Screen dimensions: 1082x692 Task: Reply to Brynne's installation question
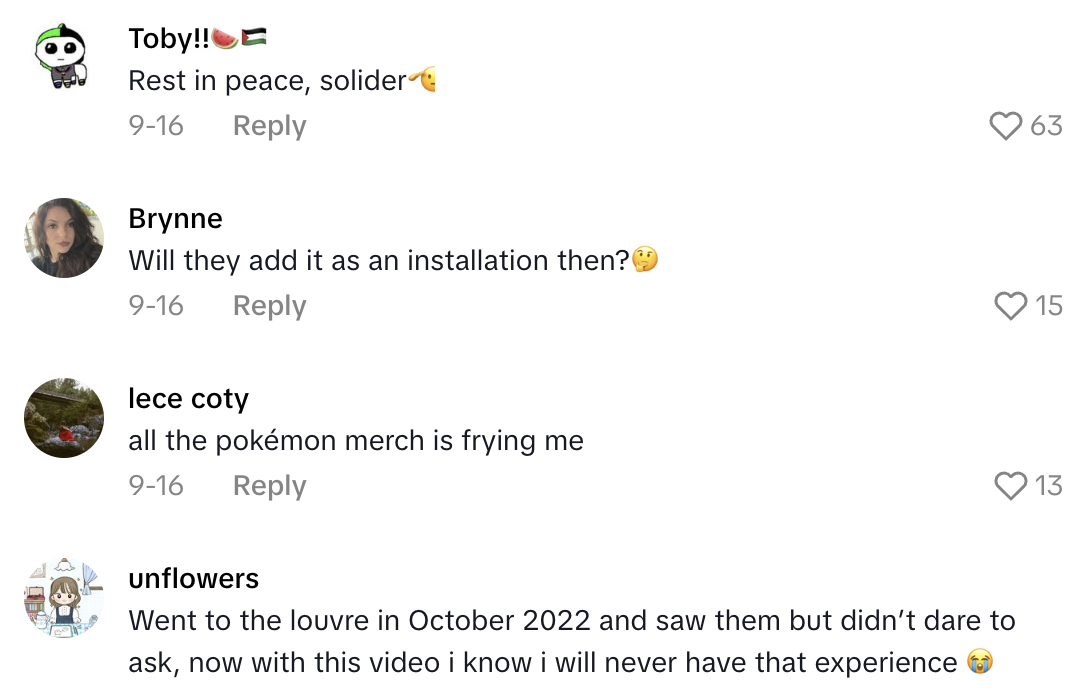tap(268, 305)
